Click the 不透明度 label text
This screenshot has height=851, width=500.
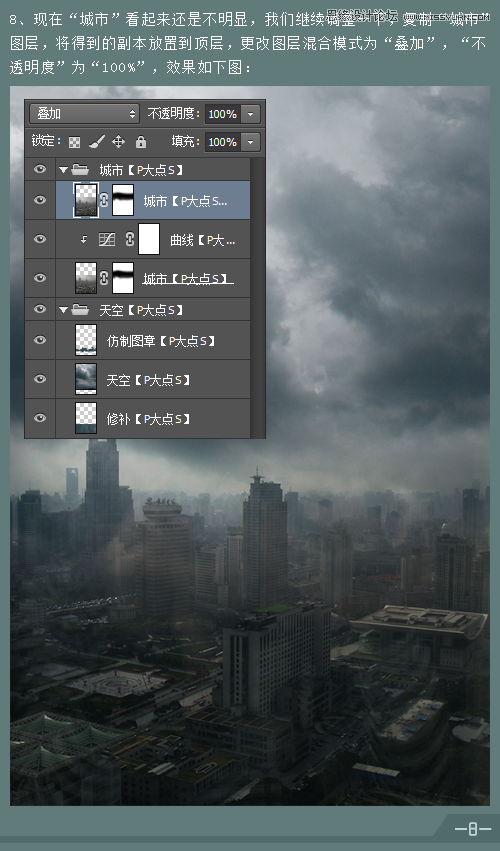point(173,113)
